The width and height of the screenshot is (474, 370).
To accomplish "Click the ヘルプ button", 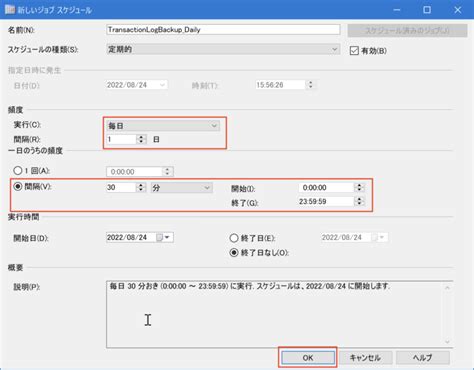I will [423, 358].
